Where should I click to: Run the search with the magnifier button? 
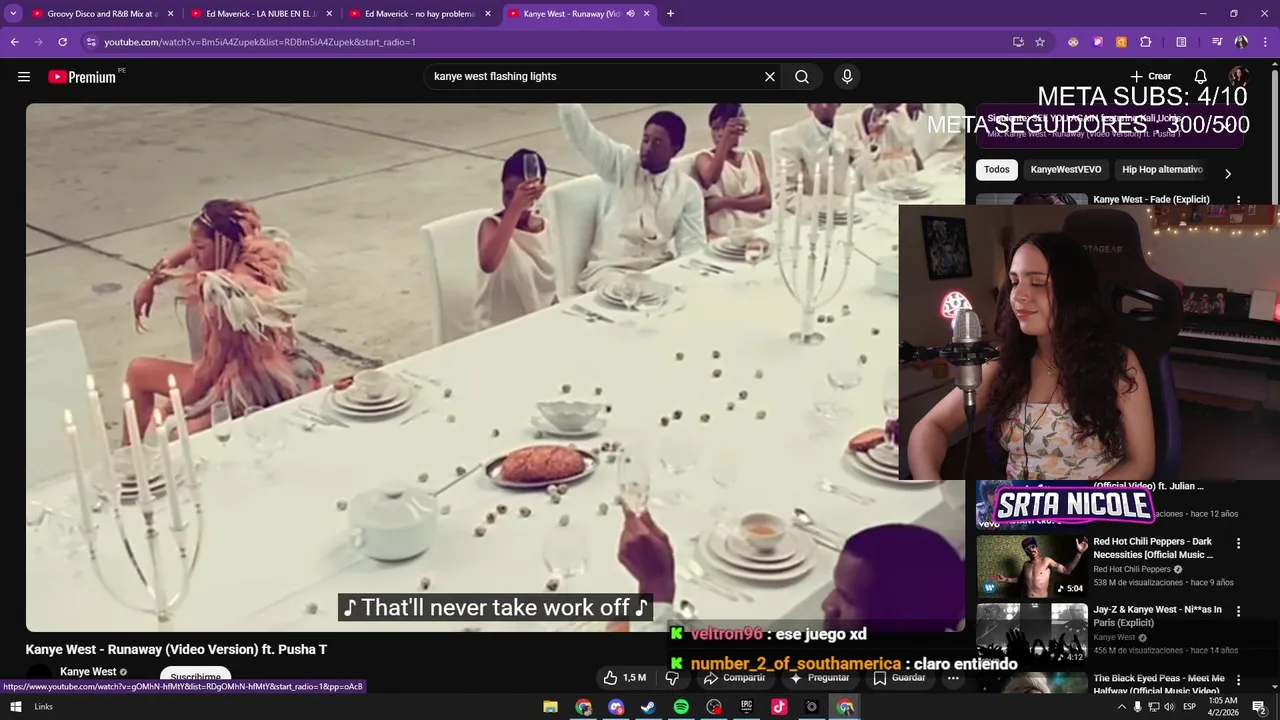tap(802, 77)
